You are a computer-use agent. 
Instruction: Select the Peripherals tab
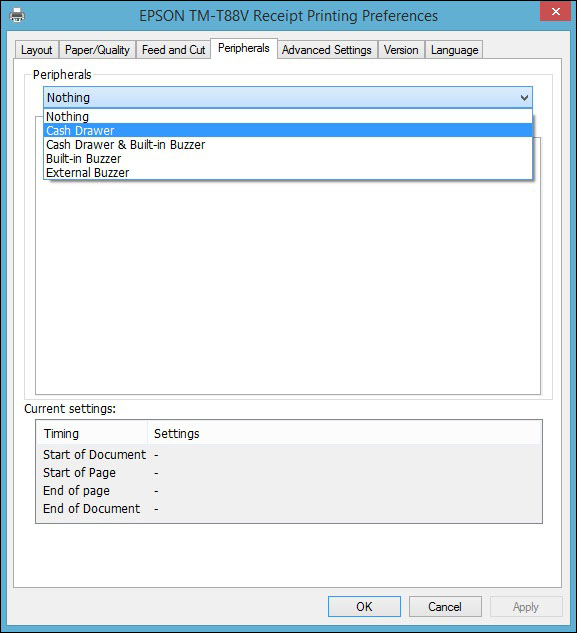(x=244, y=48)
